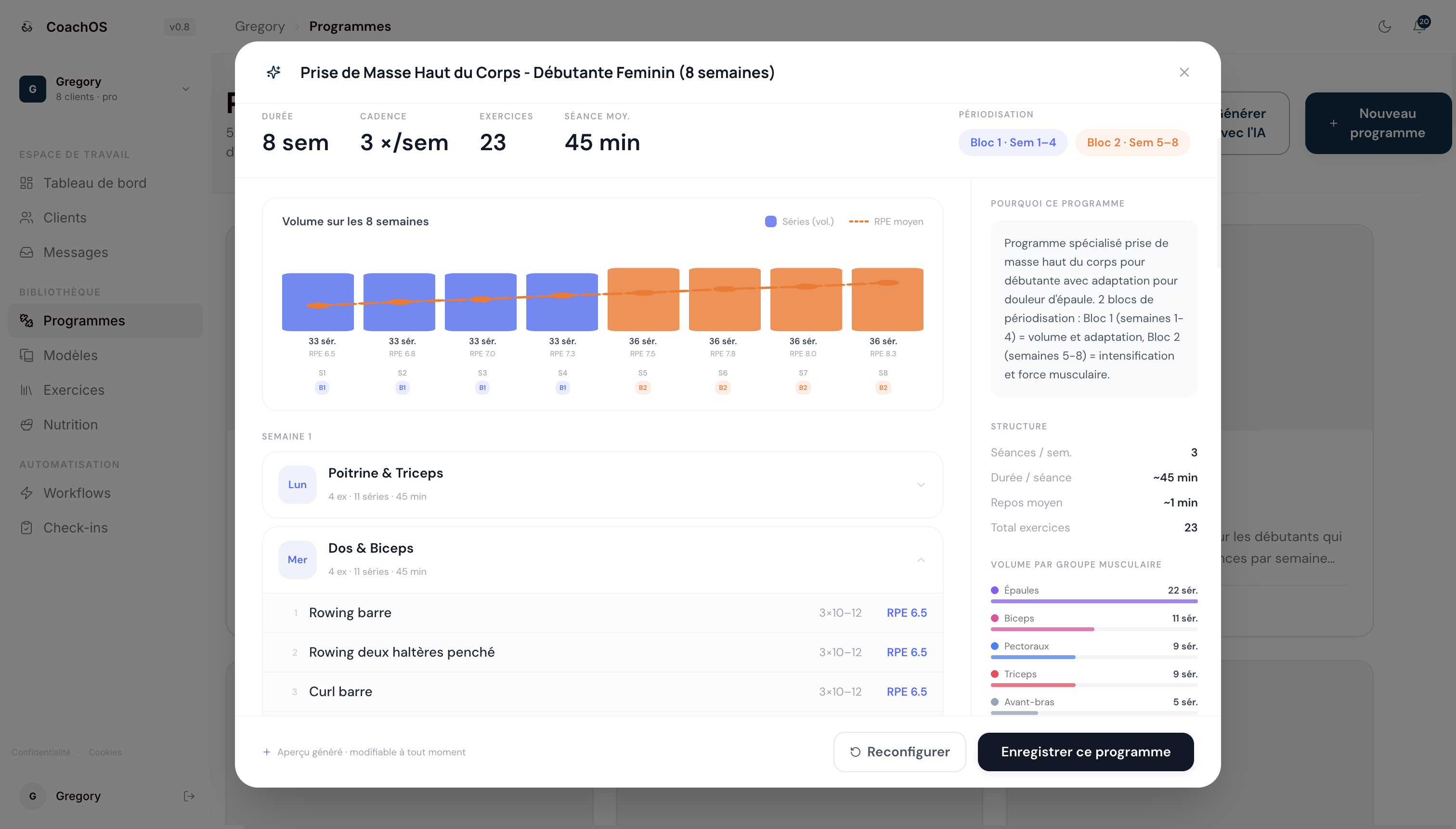Click the Reconfigurer button
The height and width of the screenshot is (829, 1456).
click(900, 751)
